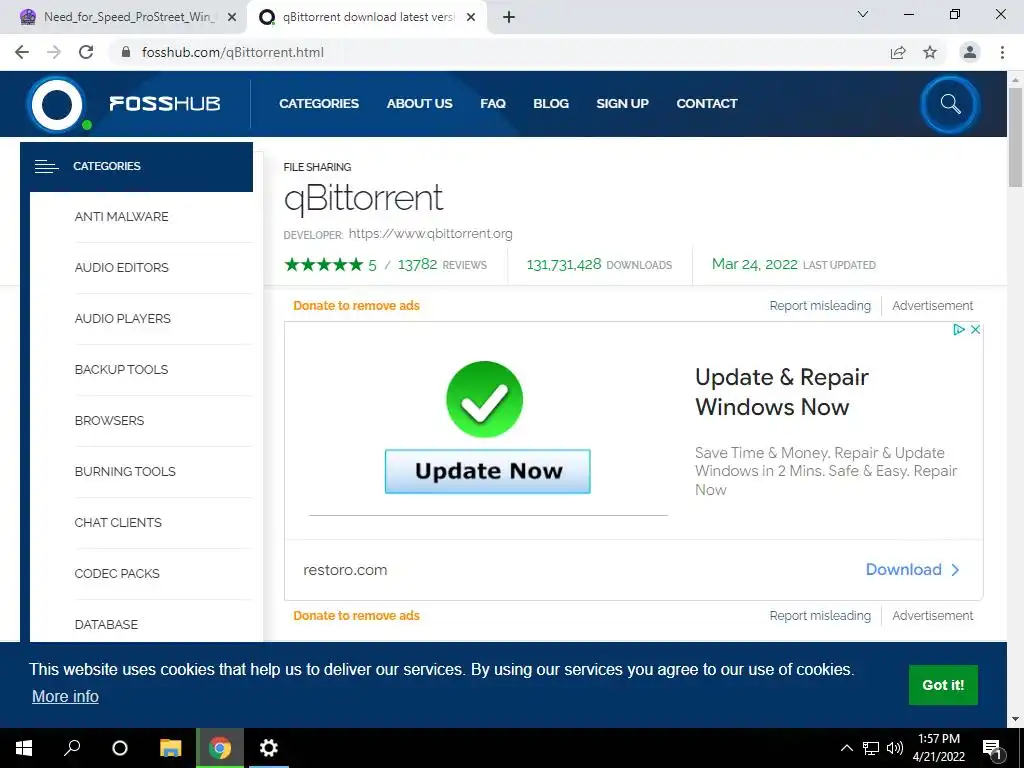Open the volume speaker icon
The width and height of the screenshot is (1024, 768).
tap(895, 748)
